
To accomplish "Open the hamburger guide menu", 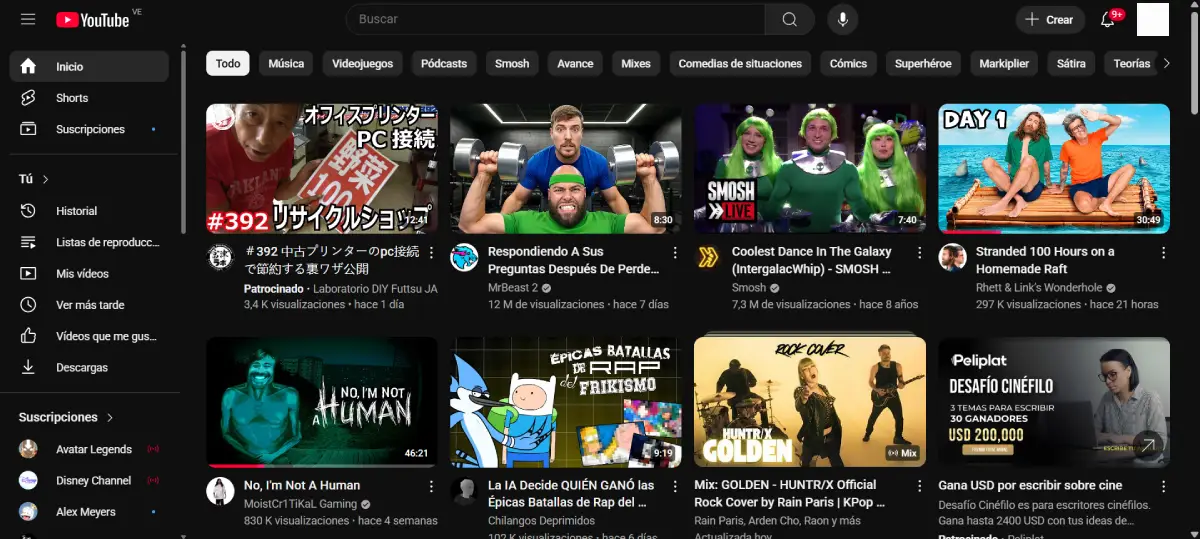I will pos(27,20).
